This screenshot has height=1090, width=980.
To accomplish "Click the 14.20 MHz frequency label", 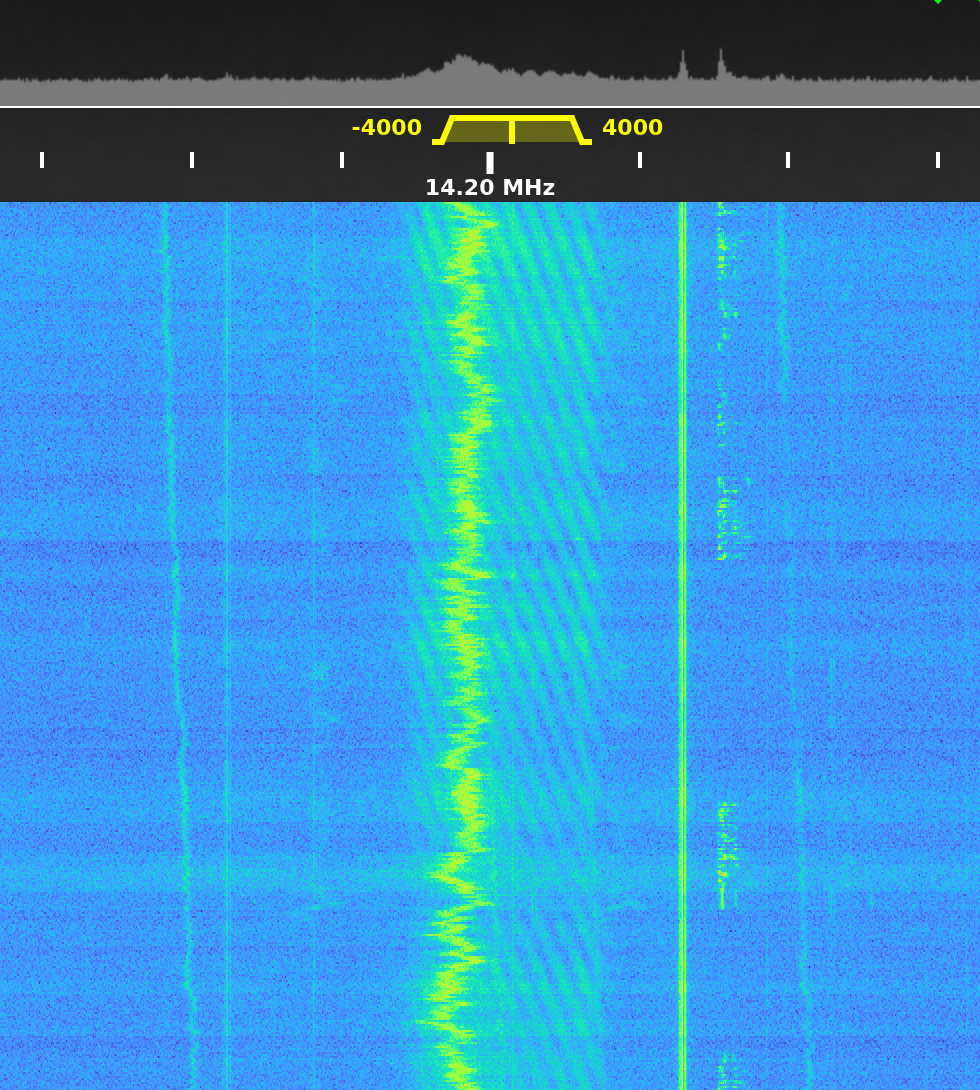I will [x=490, y=188].
